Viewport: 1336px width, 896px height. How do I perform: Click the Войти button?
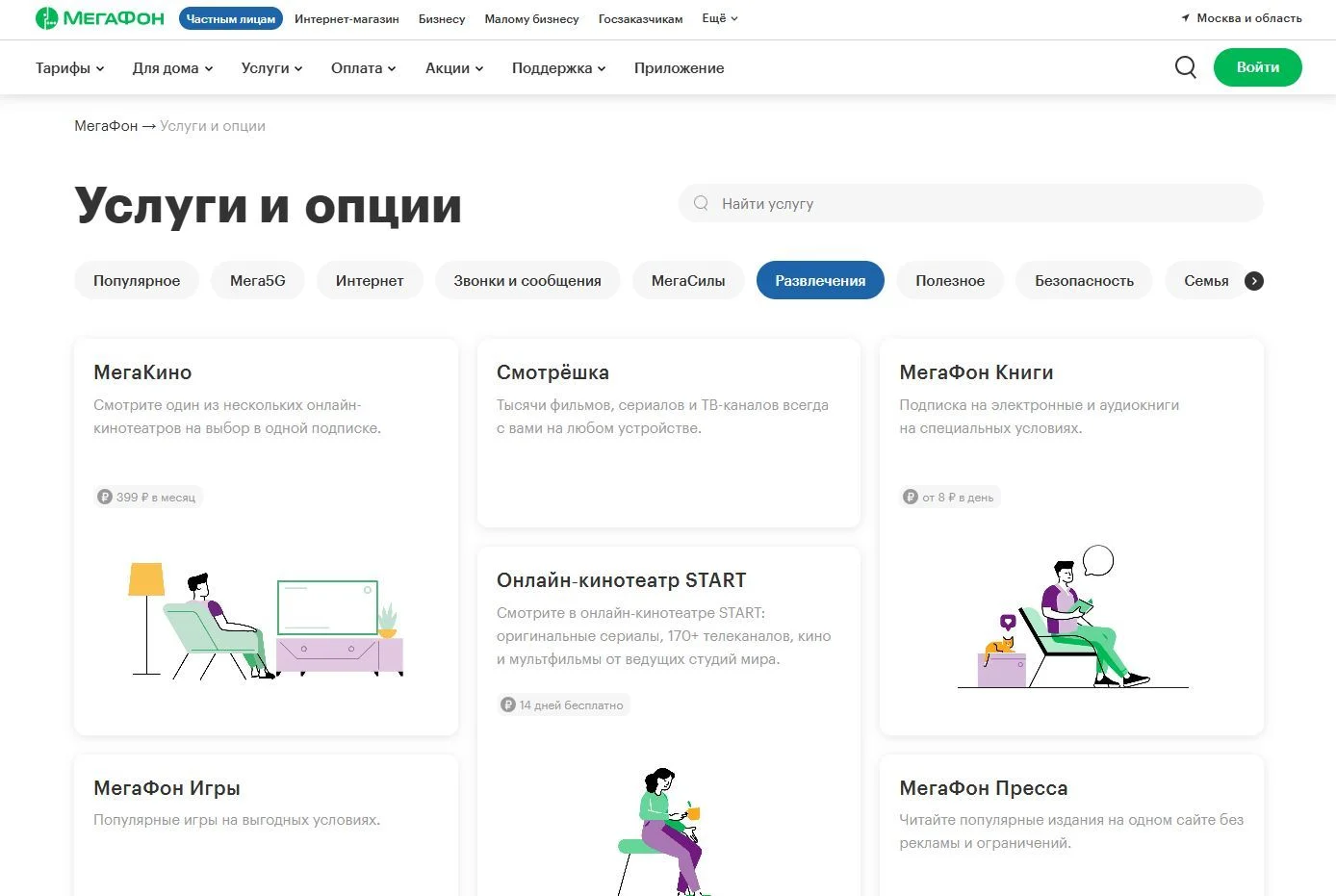(1257, 67)
